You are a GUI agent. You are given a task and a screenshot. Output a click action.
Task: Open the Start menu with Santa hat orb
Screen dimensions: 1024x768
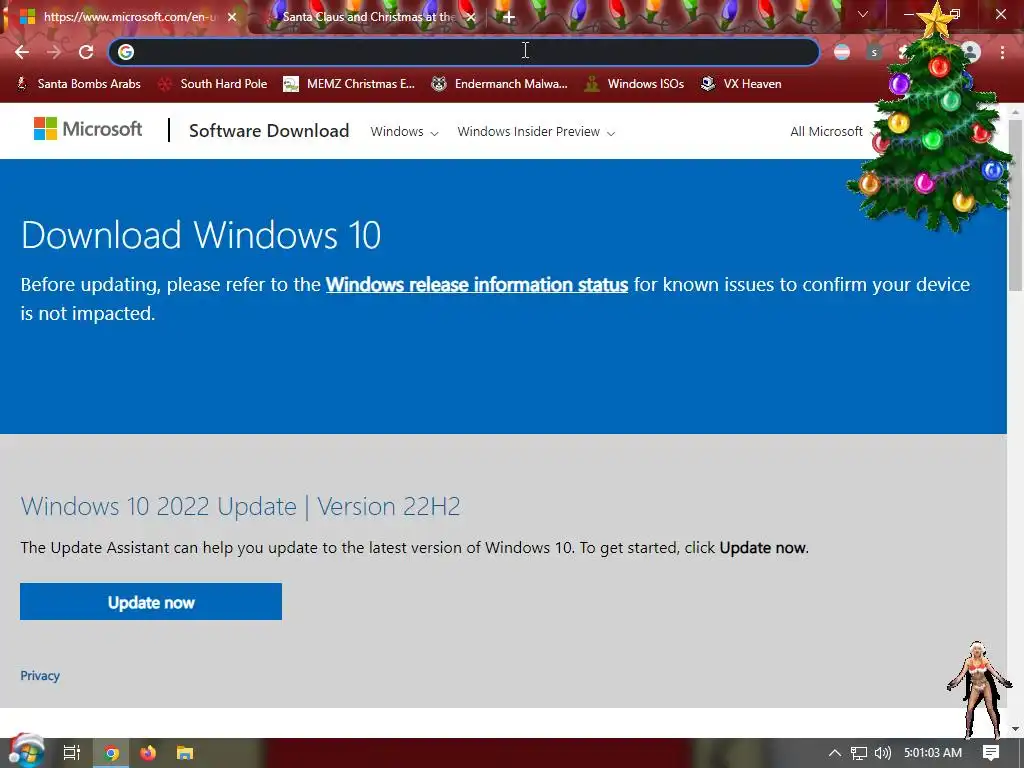click(x=26, y=752)
